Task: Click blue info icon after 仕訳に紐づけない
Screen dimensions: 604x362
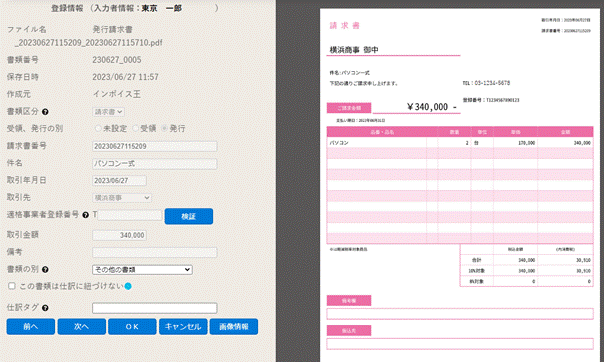Action: [128, 286]
